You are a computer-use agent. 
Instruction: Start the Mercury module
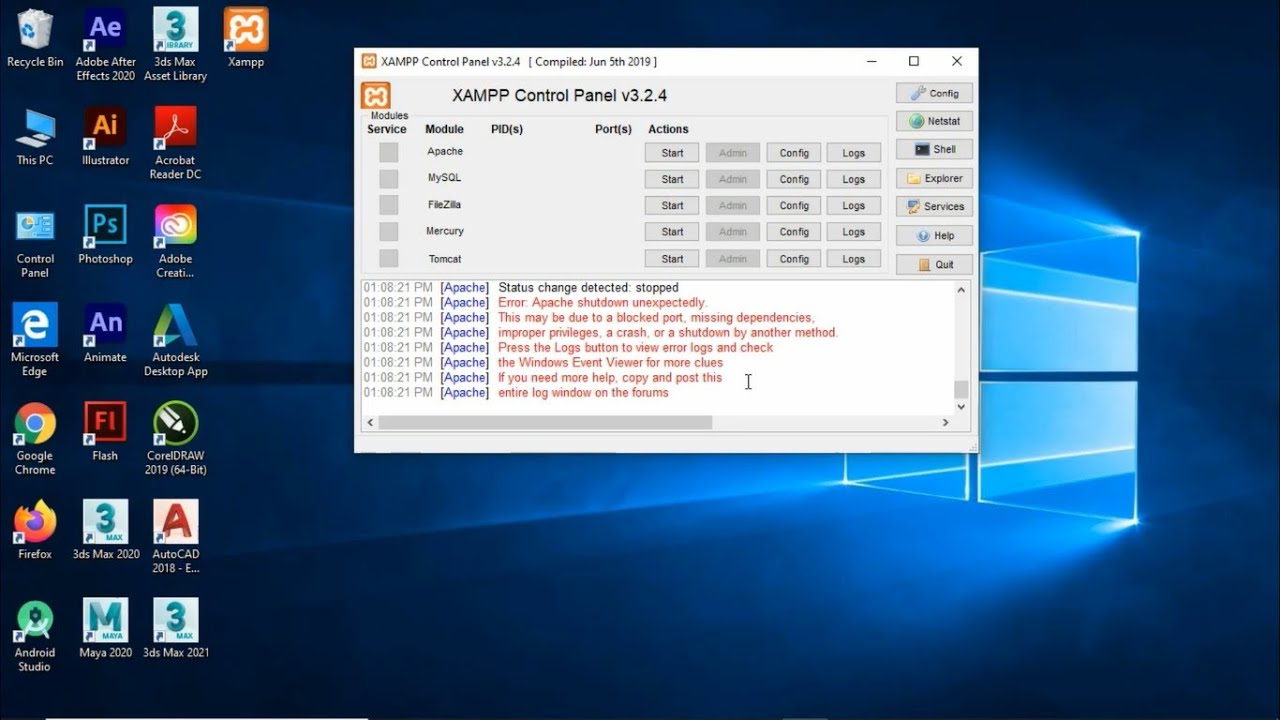pyautogui.click(x=672, y=232)
